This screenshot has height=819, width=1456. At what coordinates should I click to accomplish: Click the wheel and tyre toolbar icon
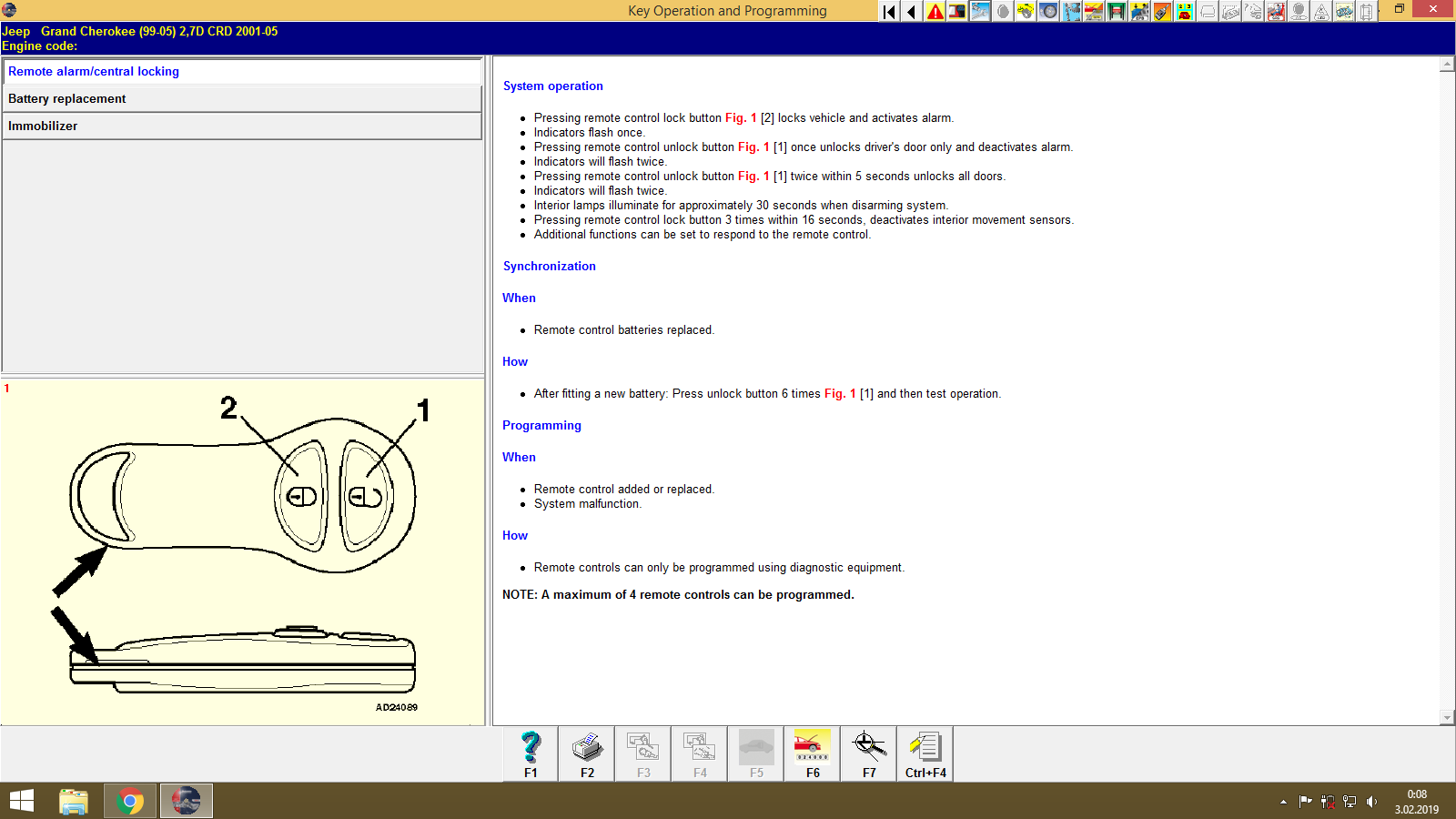coord(1049,12)
